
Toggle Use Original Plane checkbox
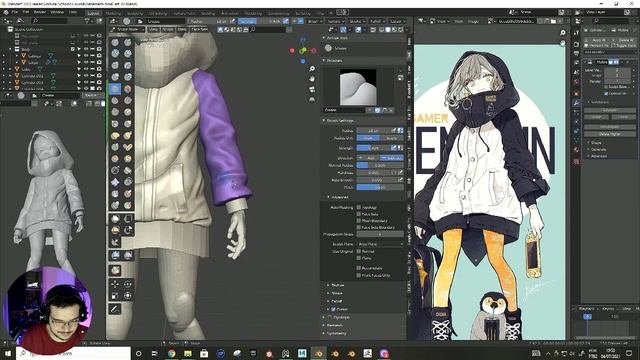[x=359, y=258]
